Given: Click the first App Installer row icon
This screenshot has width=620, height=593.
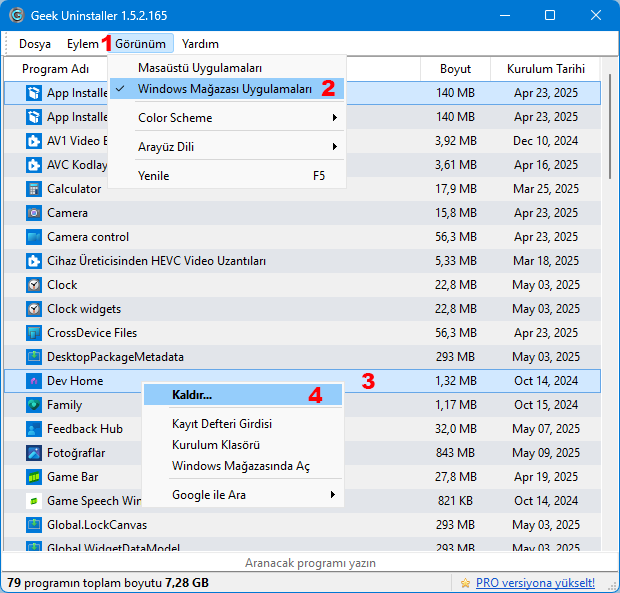Looking at the screenshot, I should [x=34, y=93].
